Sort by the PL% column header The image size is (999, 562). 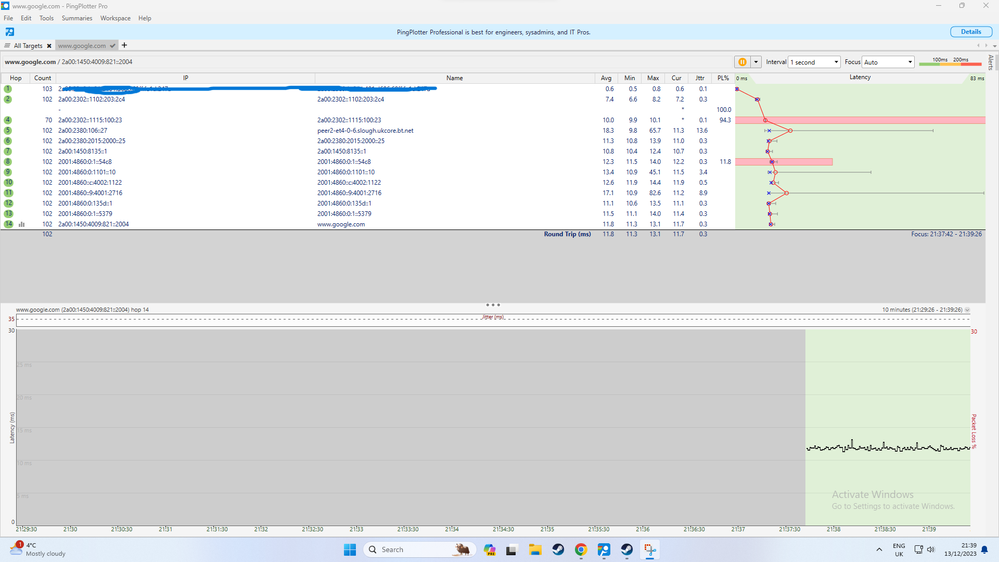(x=723, y=78)
